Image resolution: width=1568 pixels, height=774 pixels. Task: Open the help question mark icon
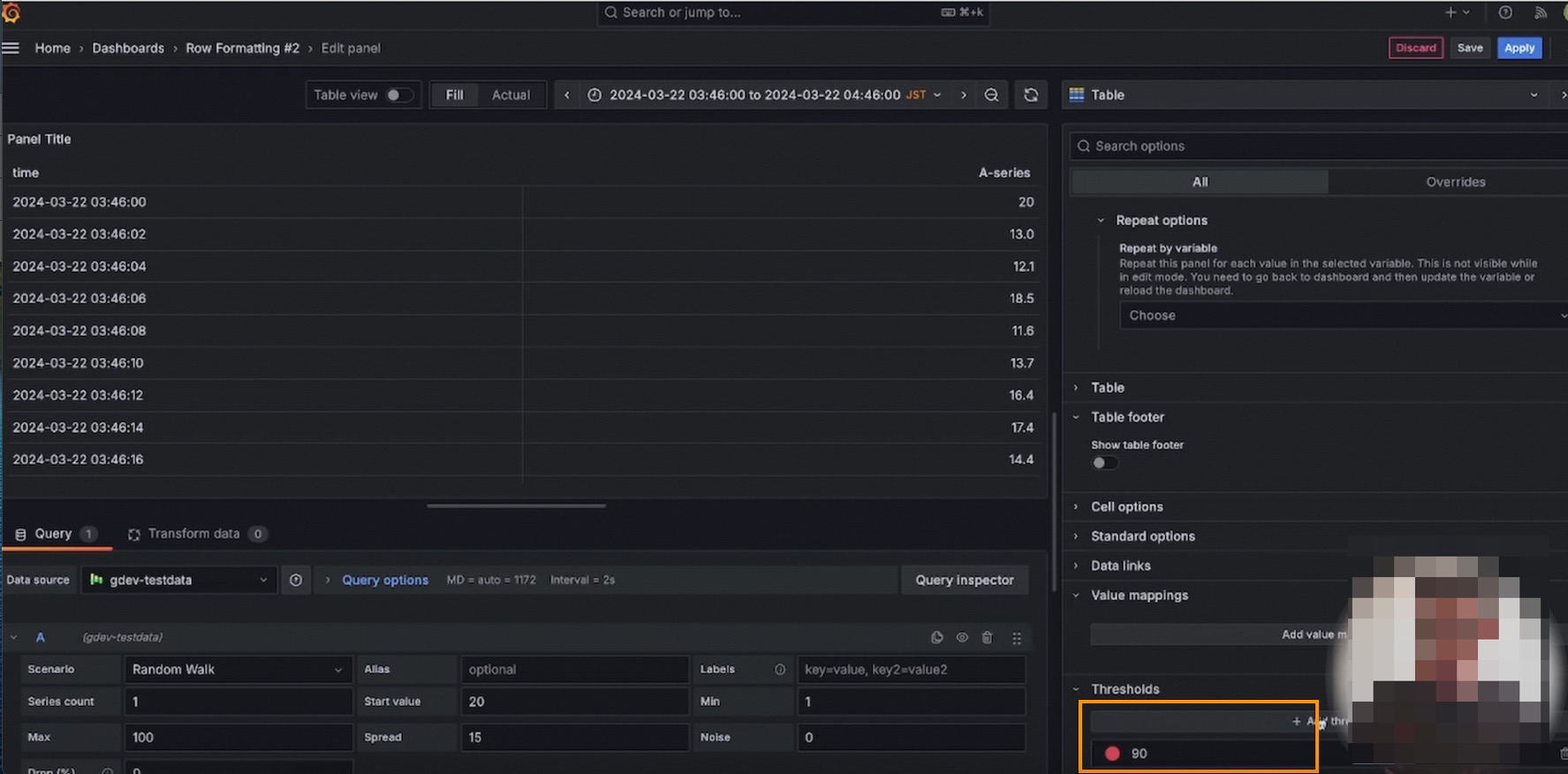pyautogui.click(x=1505, y=12)
